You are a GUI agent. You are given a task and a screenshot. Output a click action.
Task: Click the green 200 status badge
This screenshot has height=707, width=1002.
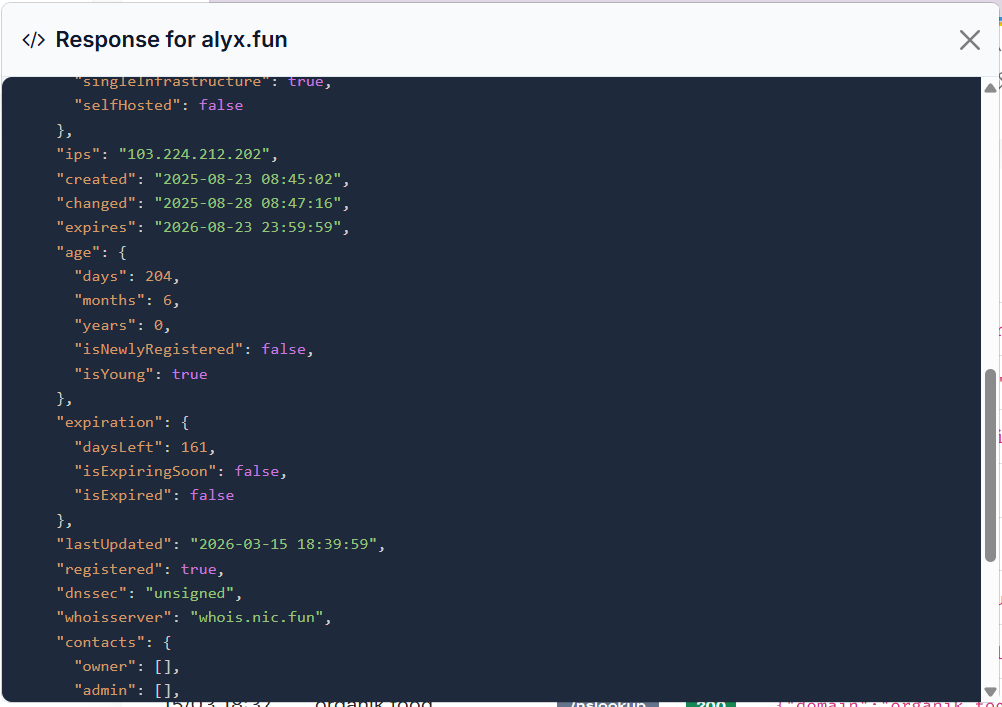(710, 704)
